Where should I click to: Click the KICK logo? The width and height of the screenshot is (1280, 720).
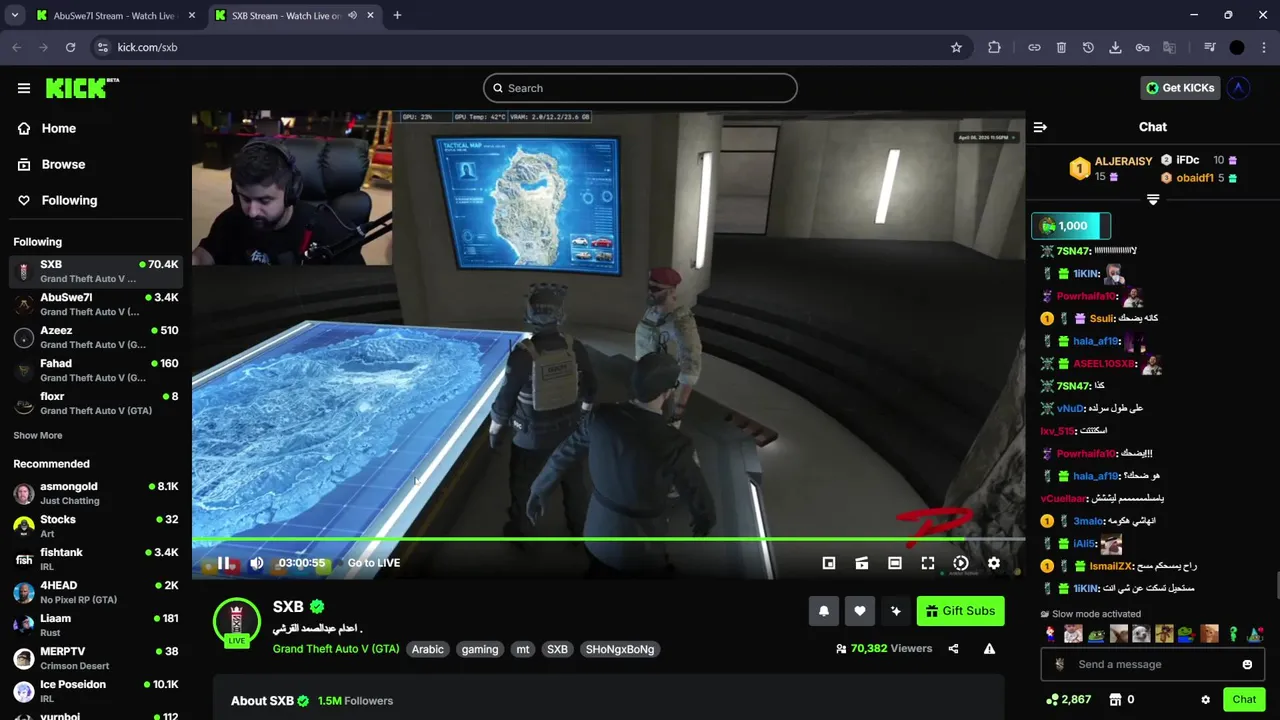point(82,88)
